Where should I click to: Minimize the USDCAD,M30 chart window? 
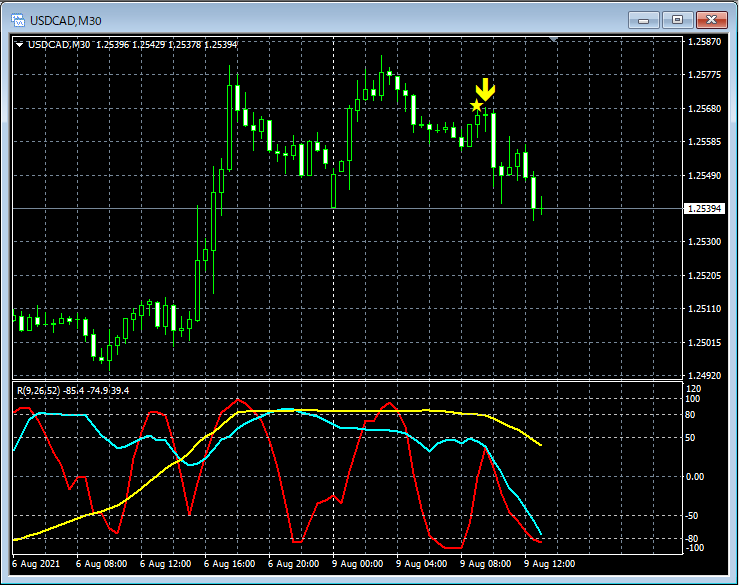[643, 20]
